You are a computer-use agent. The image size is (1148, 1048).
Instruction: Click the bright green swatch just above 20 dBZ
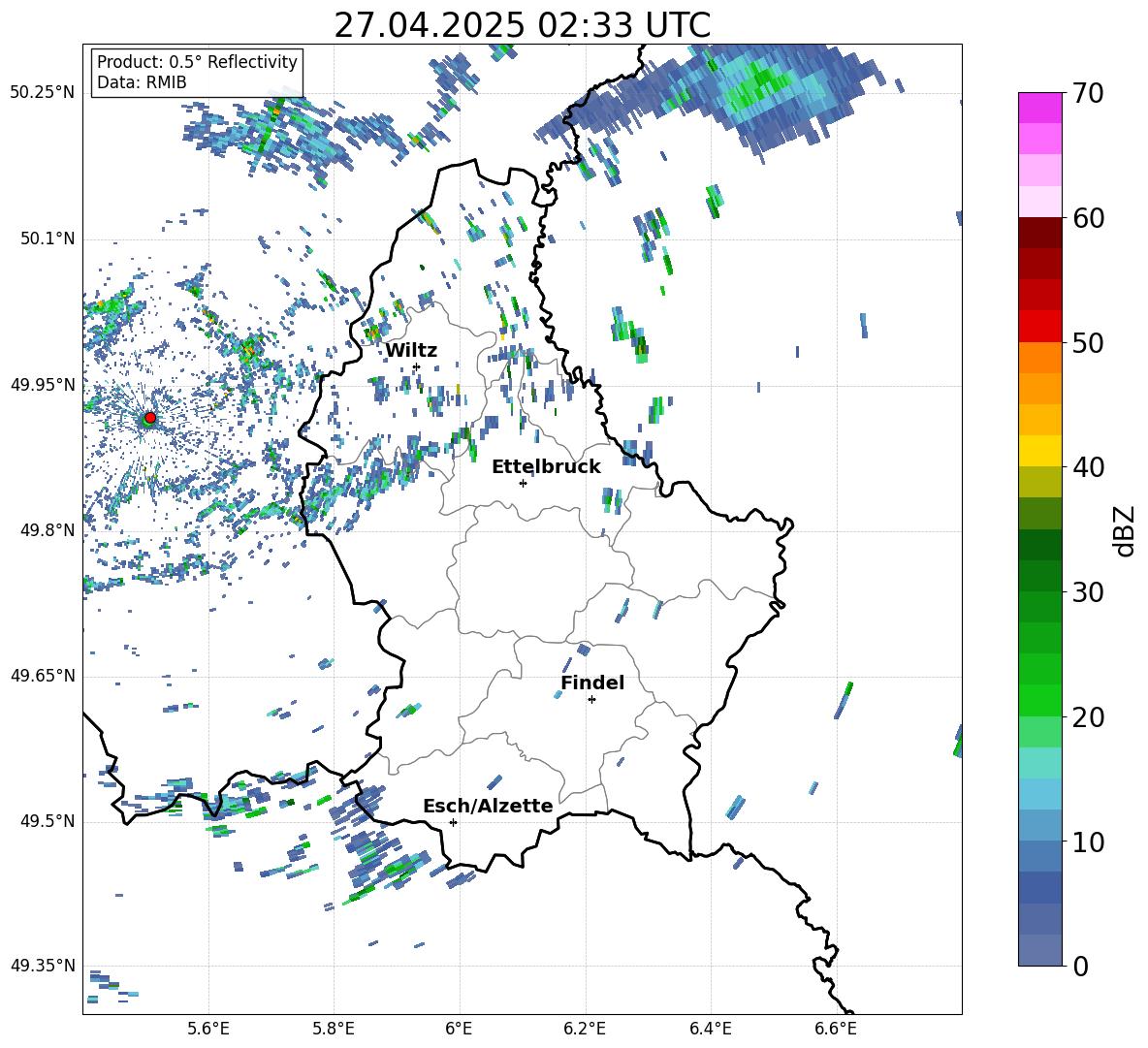1040,700
